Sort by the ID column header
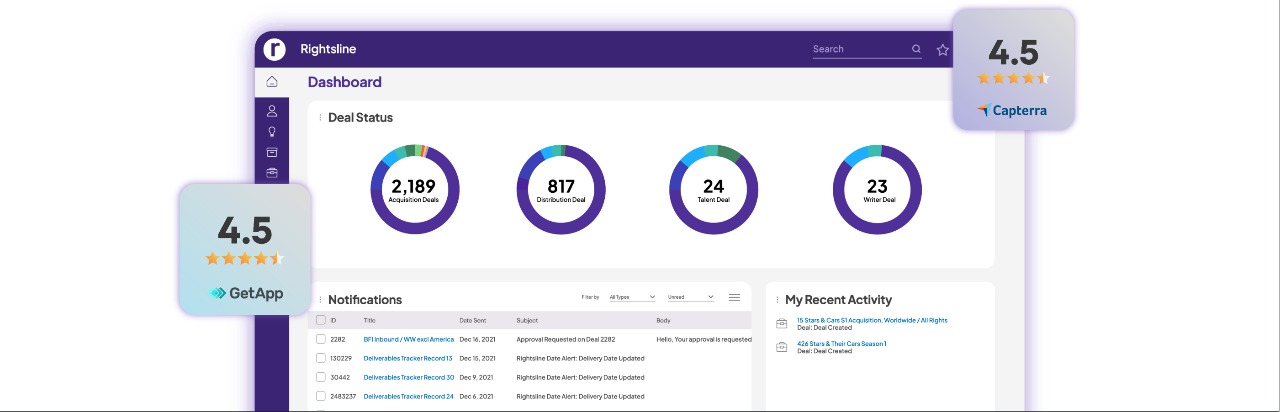This screenshot has height=412, width=1280. coord(333,320)
